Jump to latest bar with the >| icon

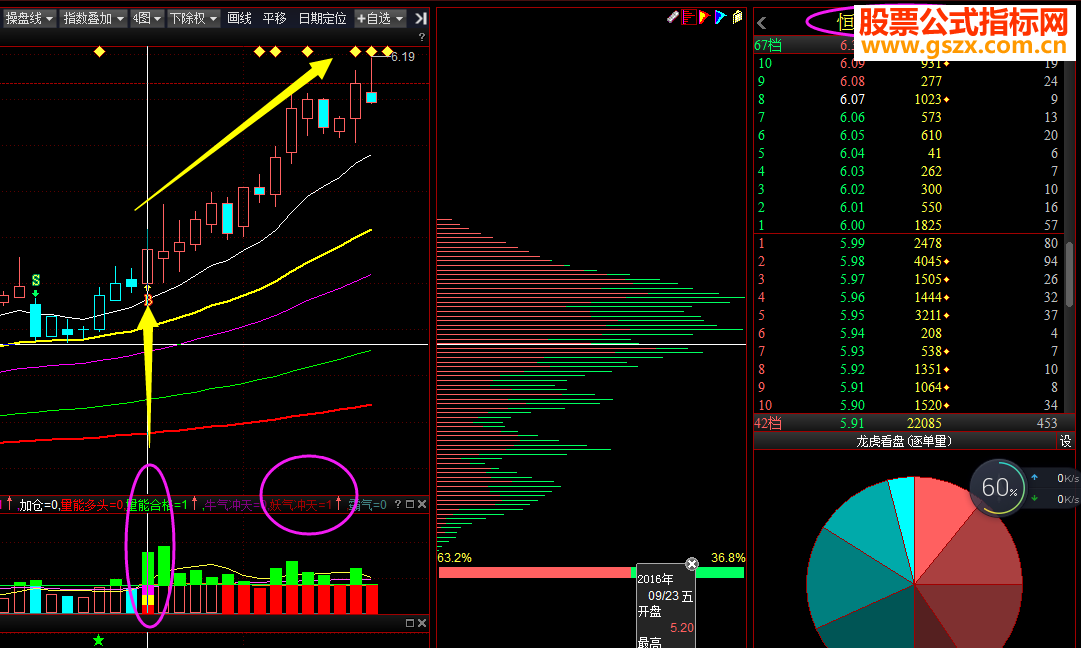(x=421, y=19)
